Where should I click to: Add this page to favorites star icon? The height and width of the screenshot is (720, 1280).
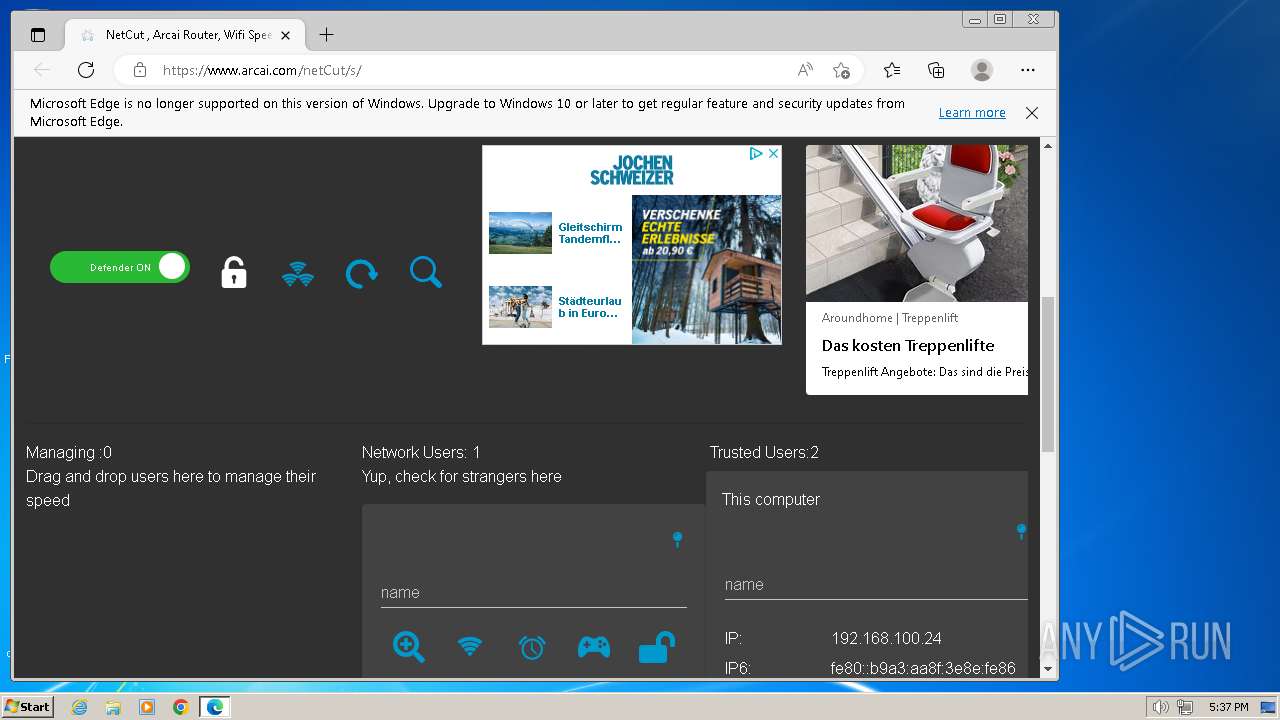[841, 70]
